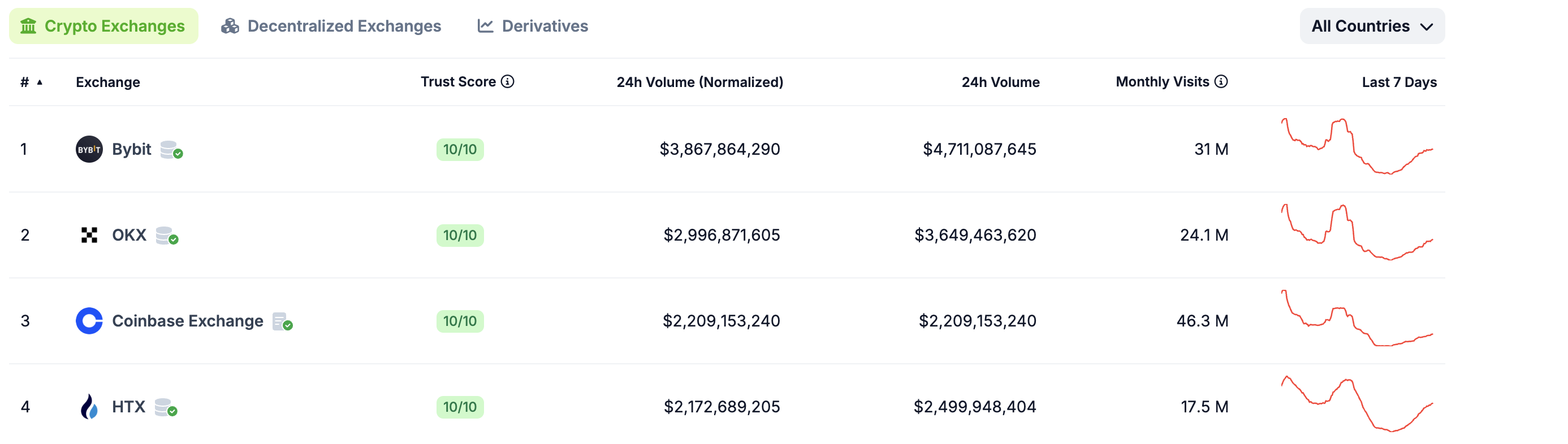Image resolution: width=1568 pixels, height=444 pixels.
Task: Click the Bybit exchange logo
Action: click(89, 149)
